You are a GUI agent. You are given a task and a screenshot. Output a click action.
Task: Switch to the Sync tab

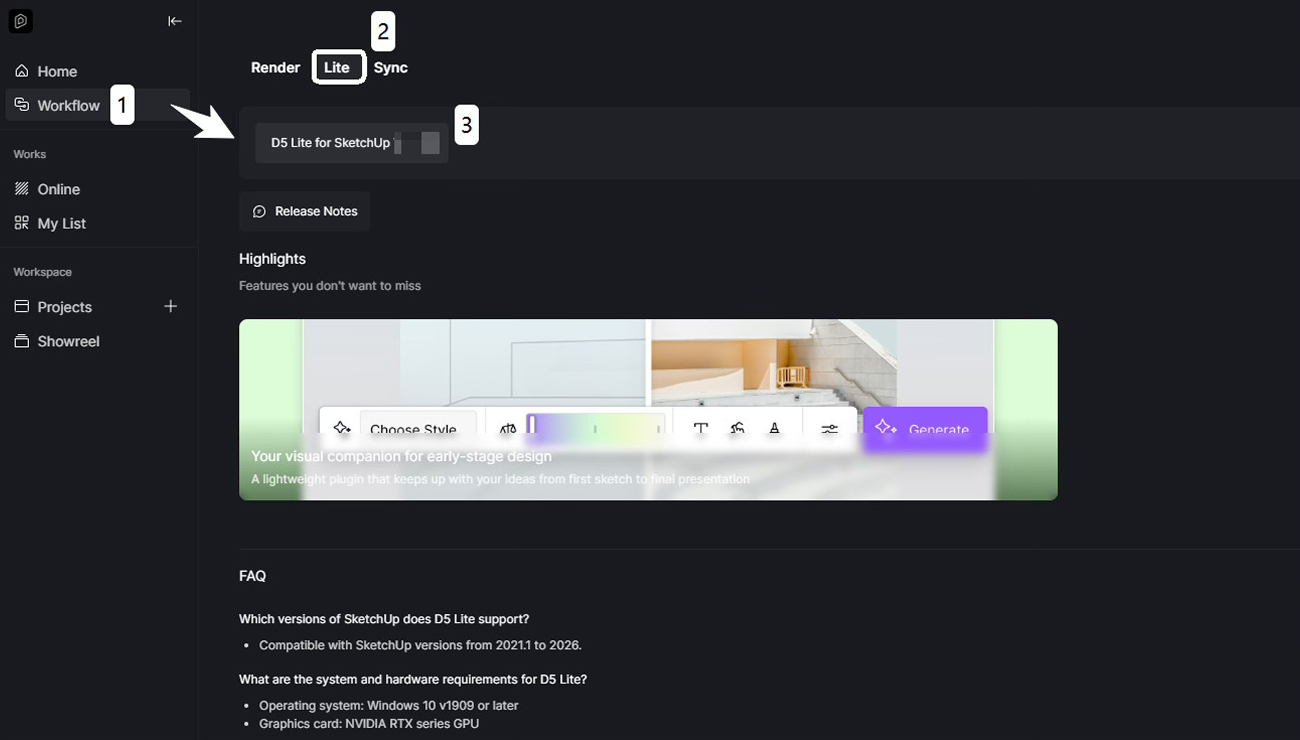(391, 68)
